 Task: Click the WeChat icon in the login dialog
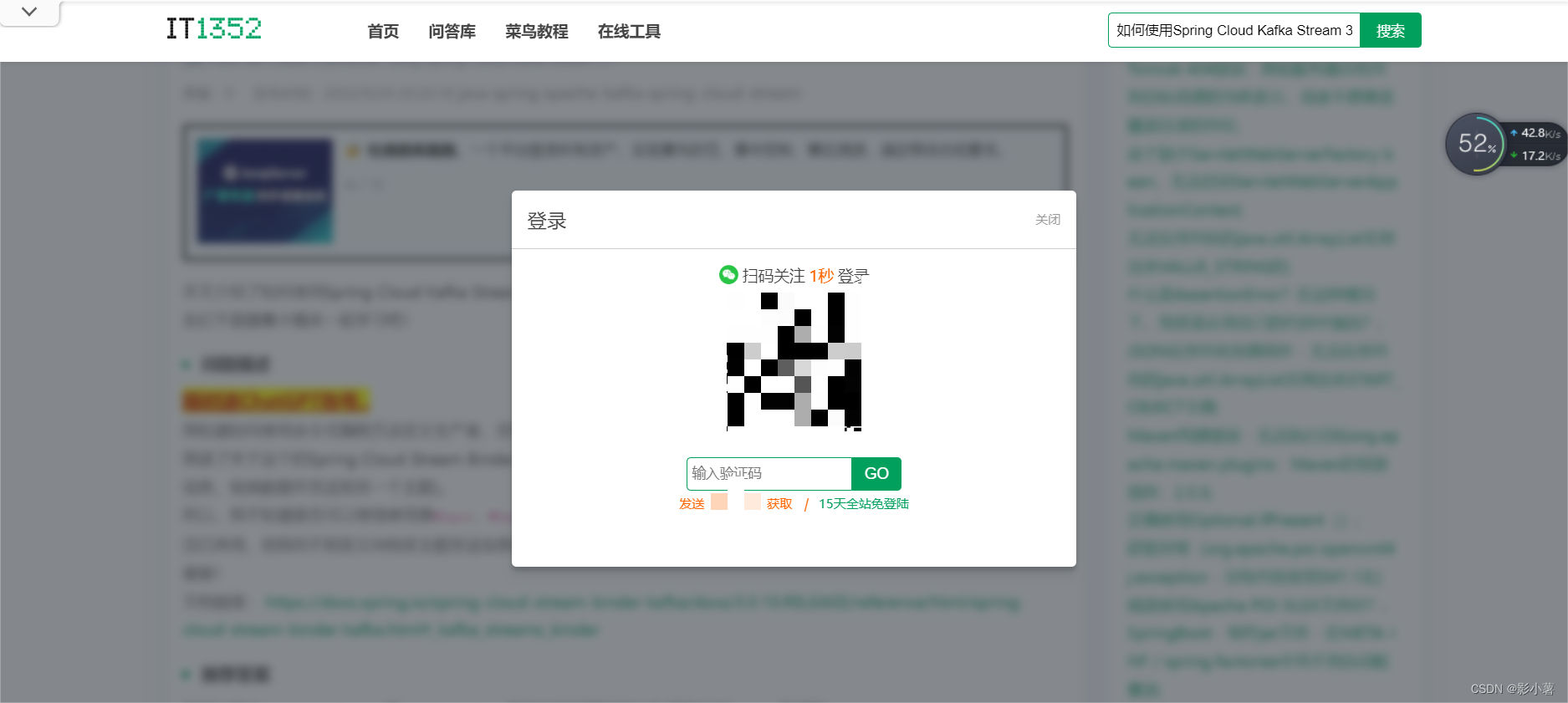click(x=728, y=275)
